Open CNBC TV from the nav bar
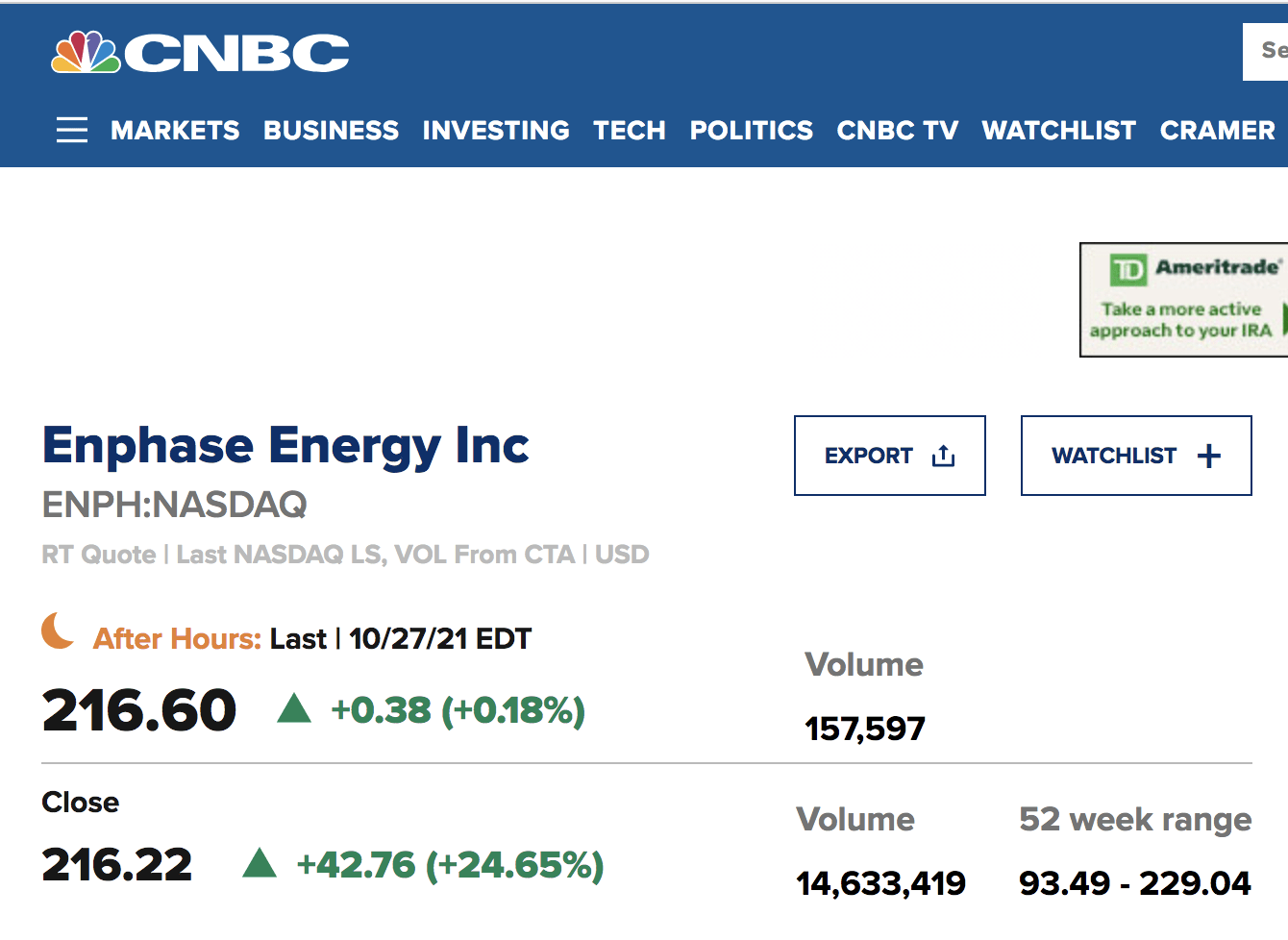1288x940 pixels. point(898,130)
